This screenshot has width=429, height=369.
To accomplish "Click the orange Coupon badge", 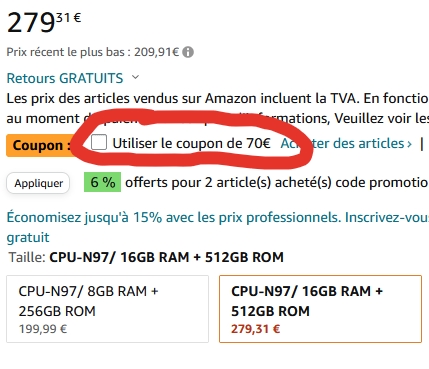I will (41, 145).
